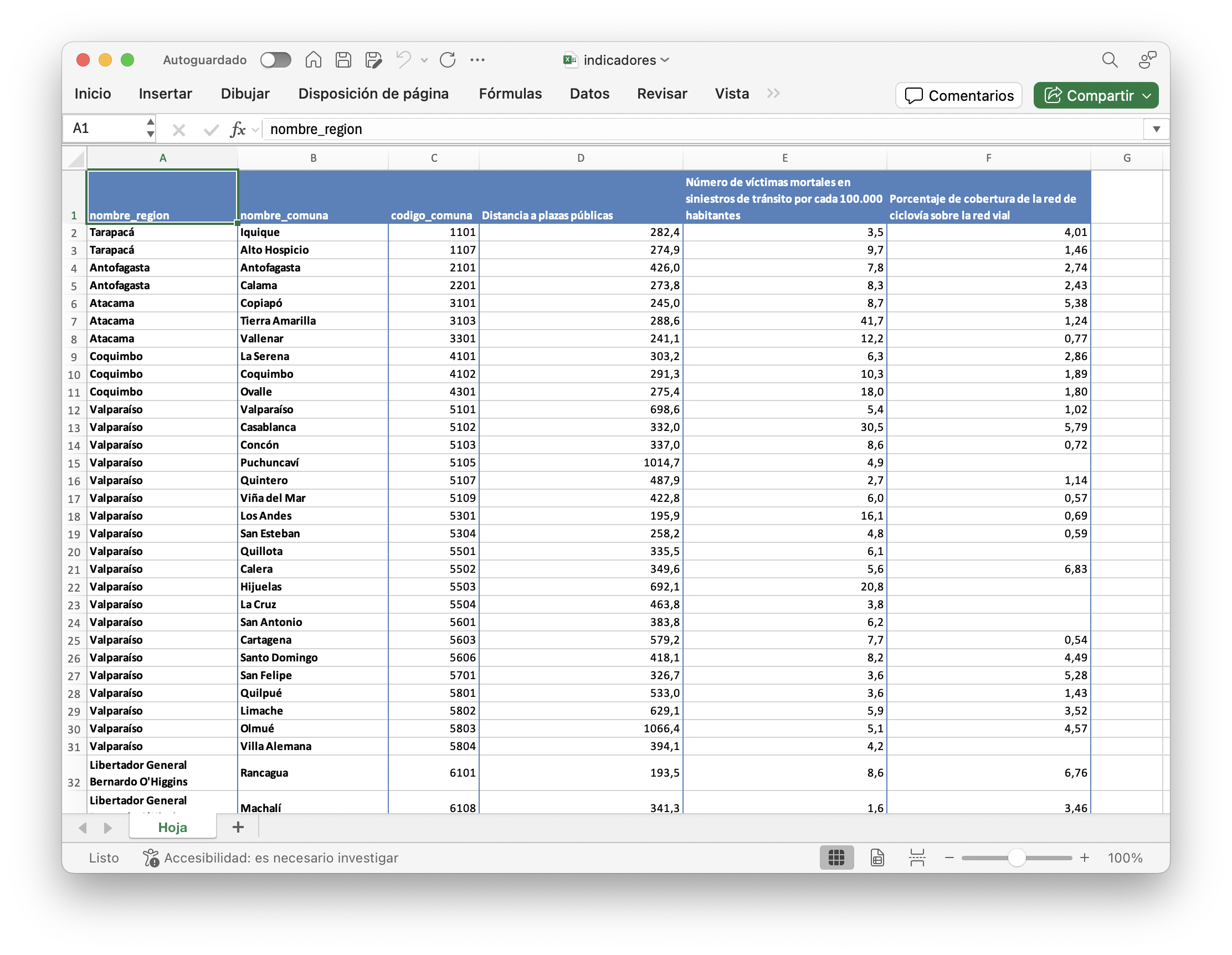Image resolution: width=1232 pixels, height=955 pixels.
Task: Expand the formula bar arrow
Action: click(1156, 129)
